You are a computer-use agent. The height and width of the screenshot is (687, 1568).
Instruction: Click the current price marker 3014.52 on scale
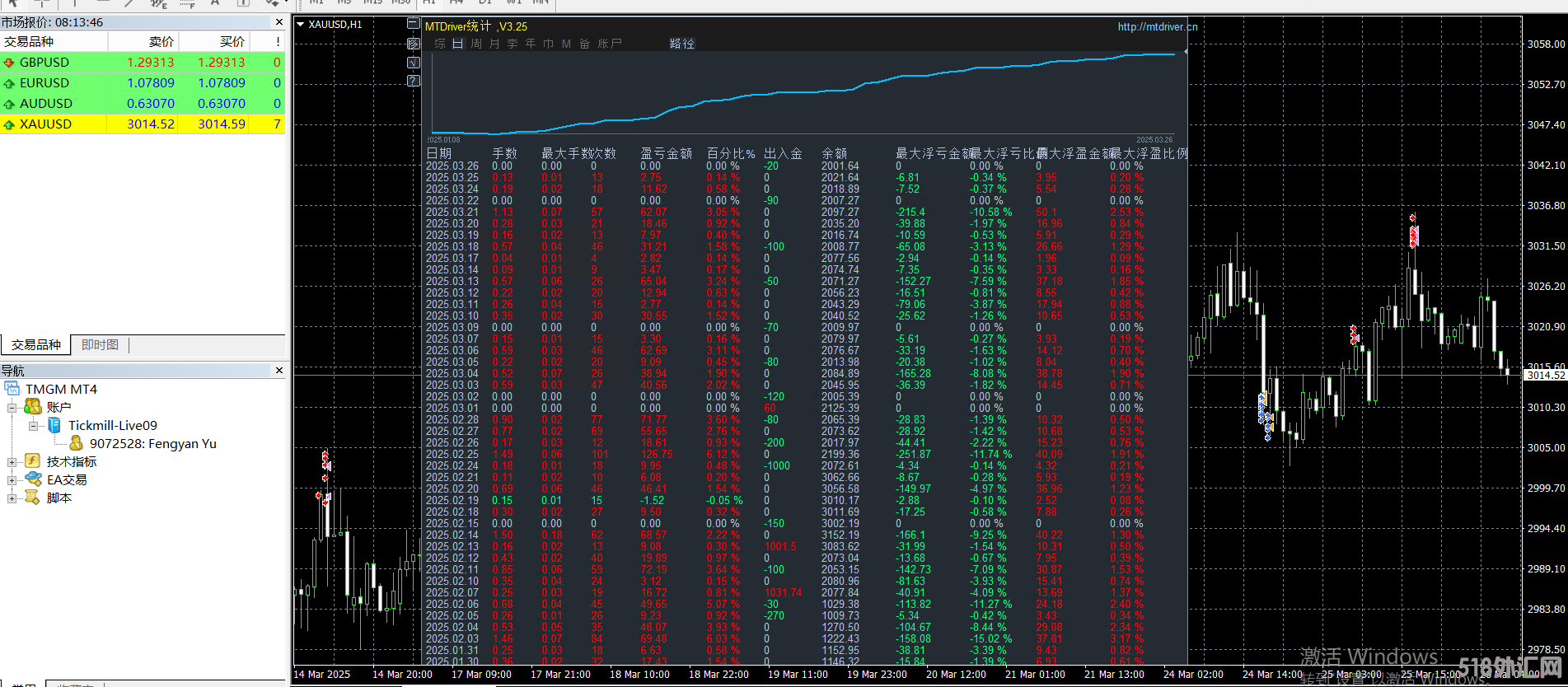(1545, 376)
